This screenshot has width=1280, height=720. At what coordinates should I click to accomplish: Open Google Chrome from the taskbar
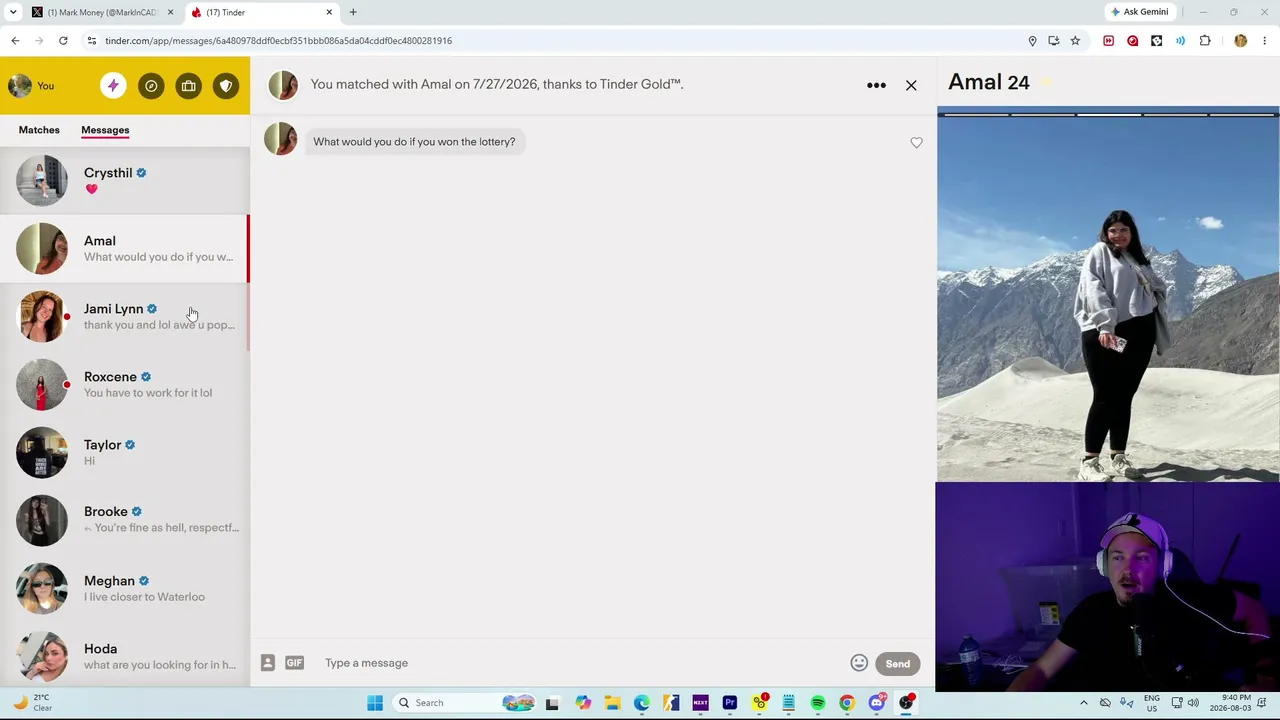(847, 703)
